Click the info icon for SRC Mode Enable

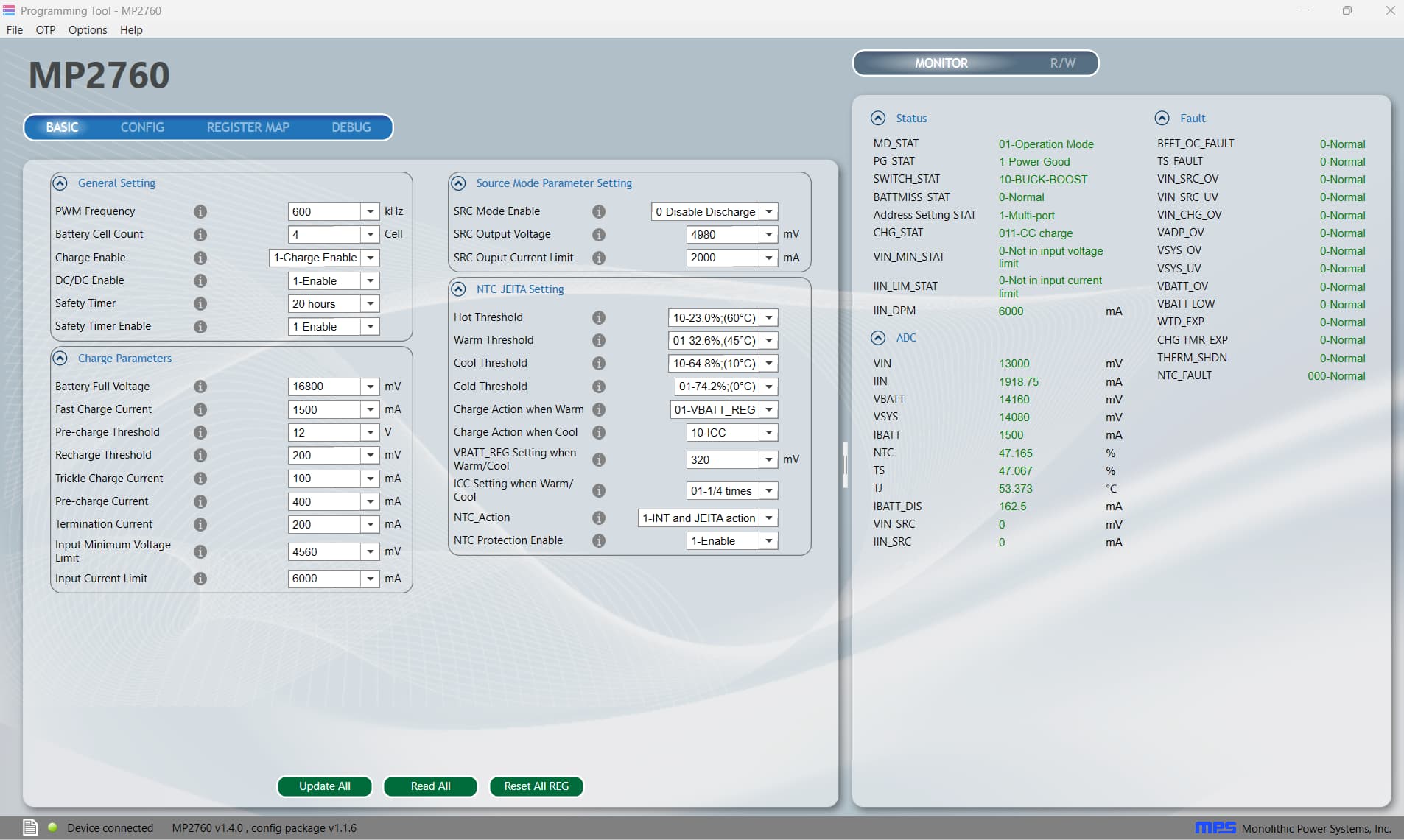click(x=599, y=212)
